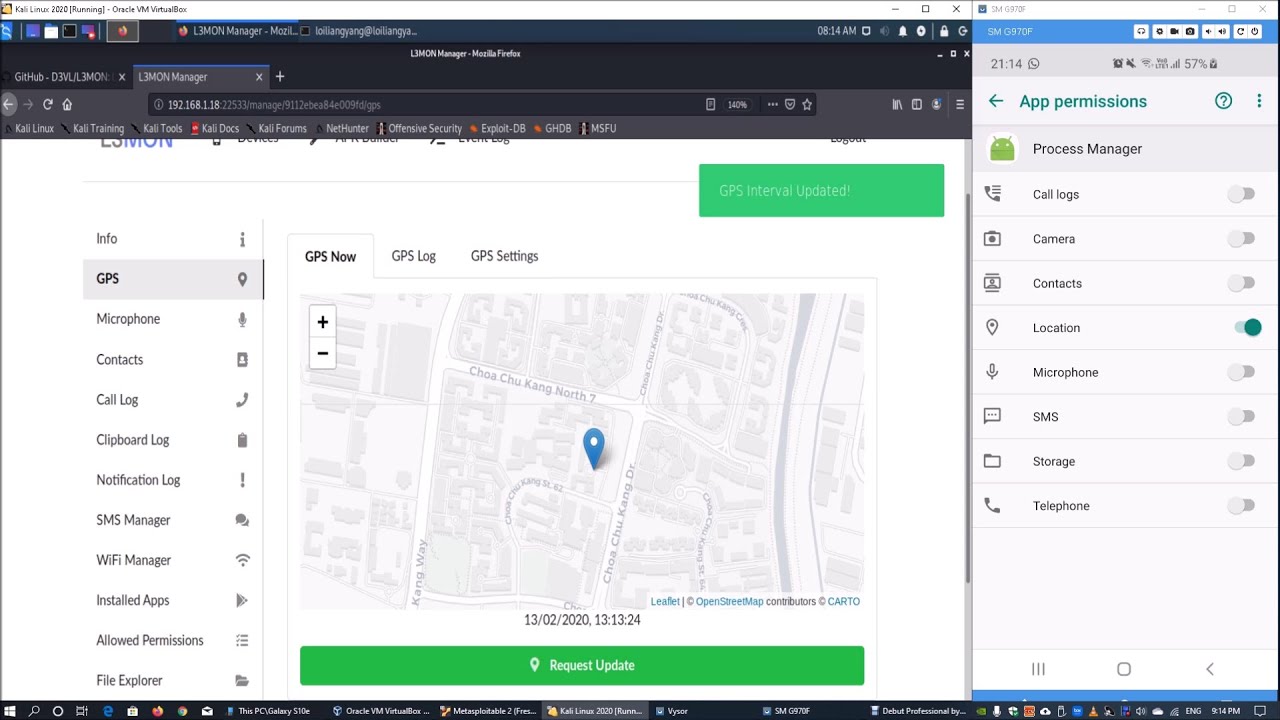Click the Vysor screenshot camera icon
This screenshot has height=720, width=1280.
click(1190, 31)
